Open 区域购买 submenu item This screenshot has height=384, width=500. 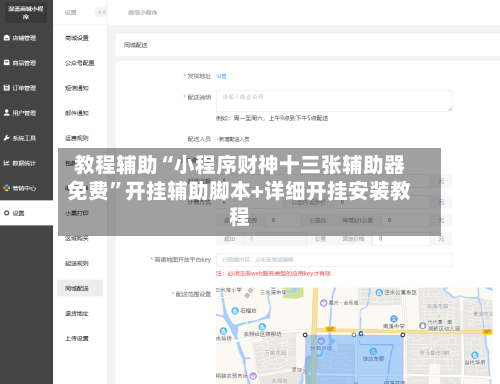click(77, 238)
